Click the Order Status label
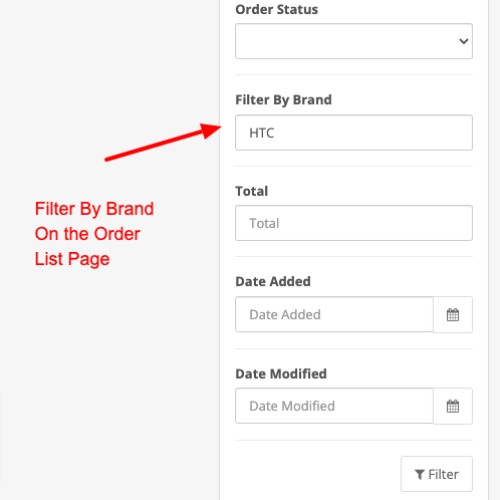This screenshot has height=500, width=500. [277, 9]
